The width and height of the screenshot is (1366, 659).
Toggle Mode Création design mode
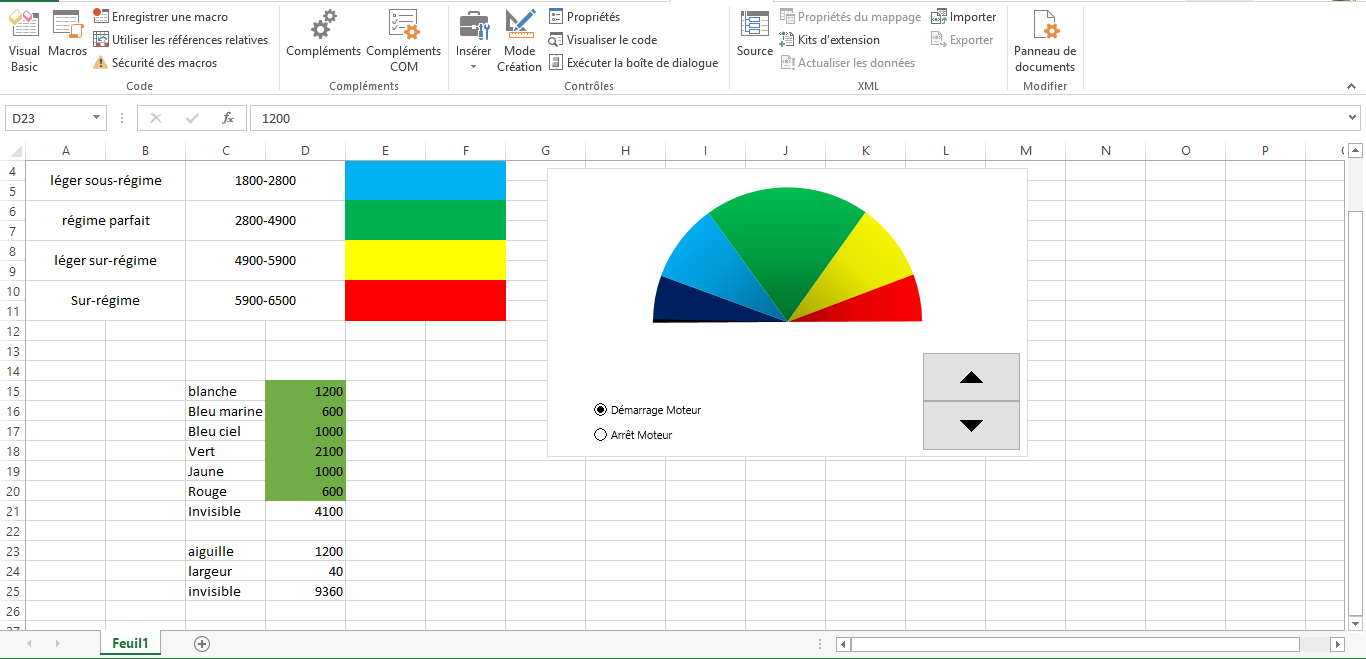[519, 41]
